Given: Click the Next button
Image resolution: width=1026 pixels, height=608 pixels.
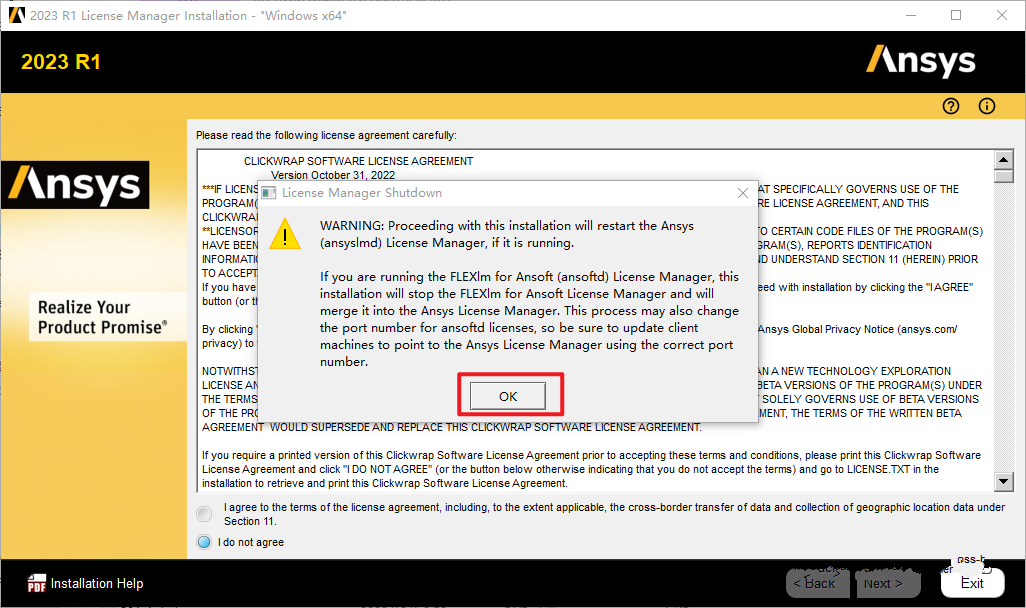Looking at the screenshot, I should 889,583.
